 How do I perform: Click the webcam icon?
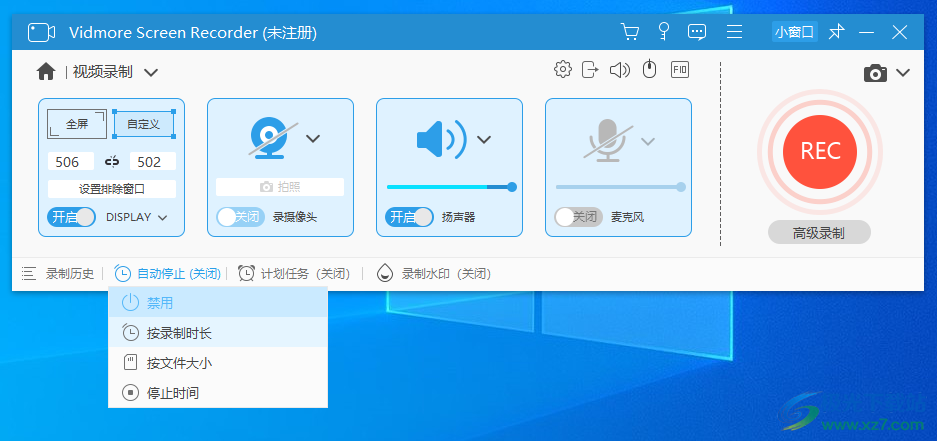273,138
